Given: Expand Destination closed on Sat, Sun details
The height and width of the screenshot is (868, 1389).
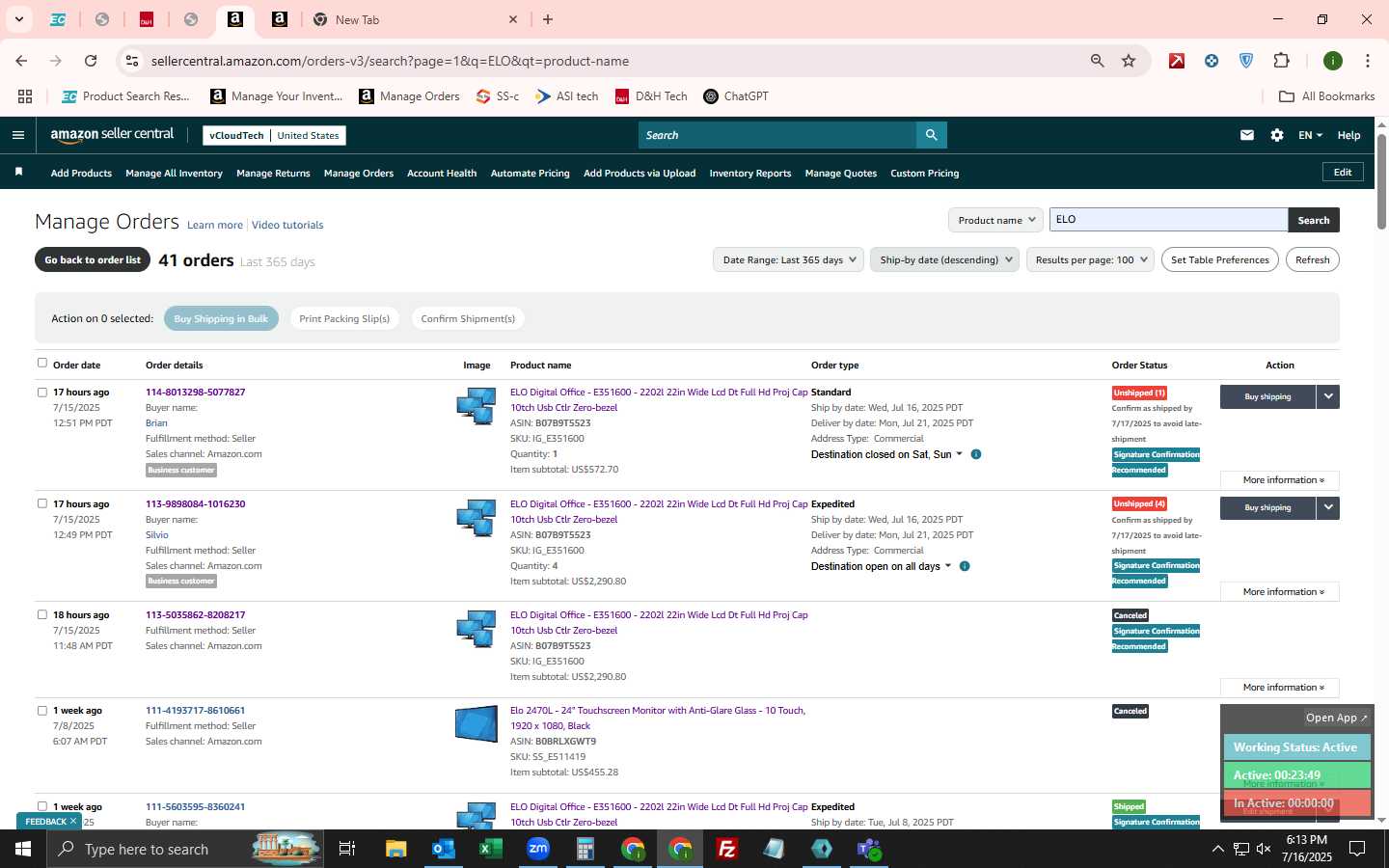Looking at the screenshot, I should coord(886,454).
